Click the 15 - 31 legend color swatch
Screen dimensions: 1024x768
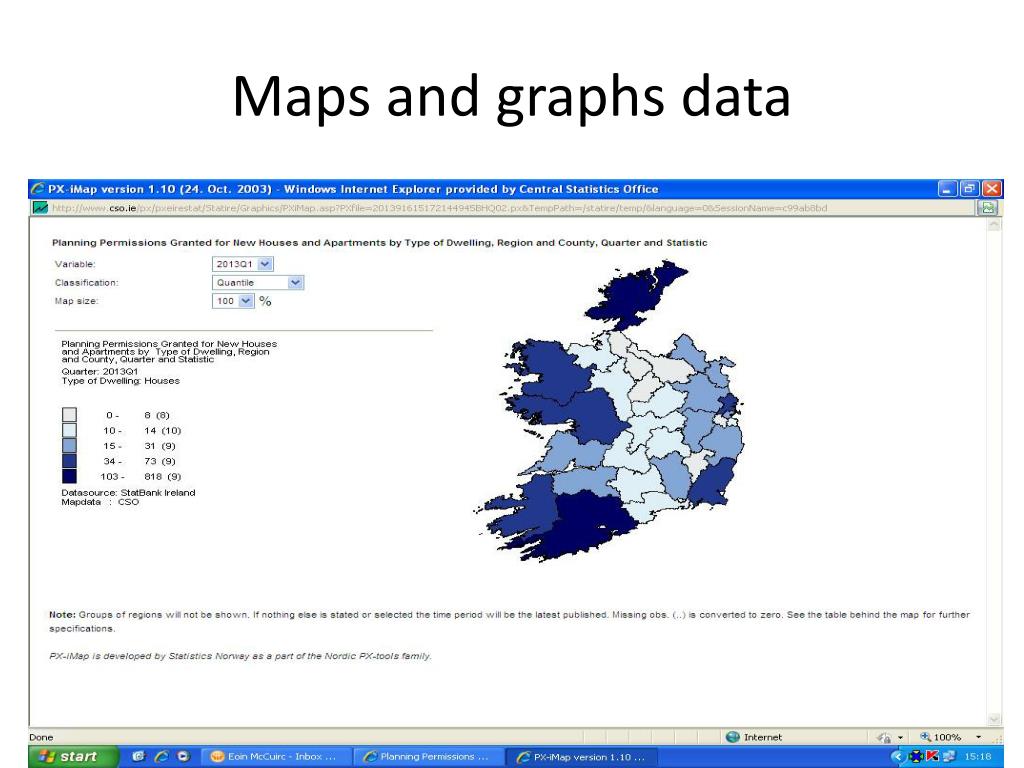(x=69, y=445)
